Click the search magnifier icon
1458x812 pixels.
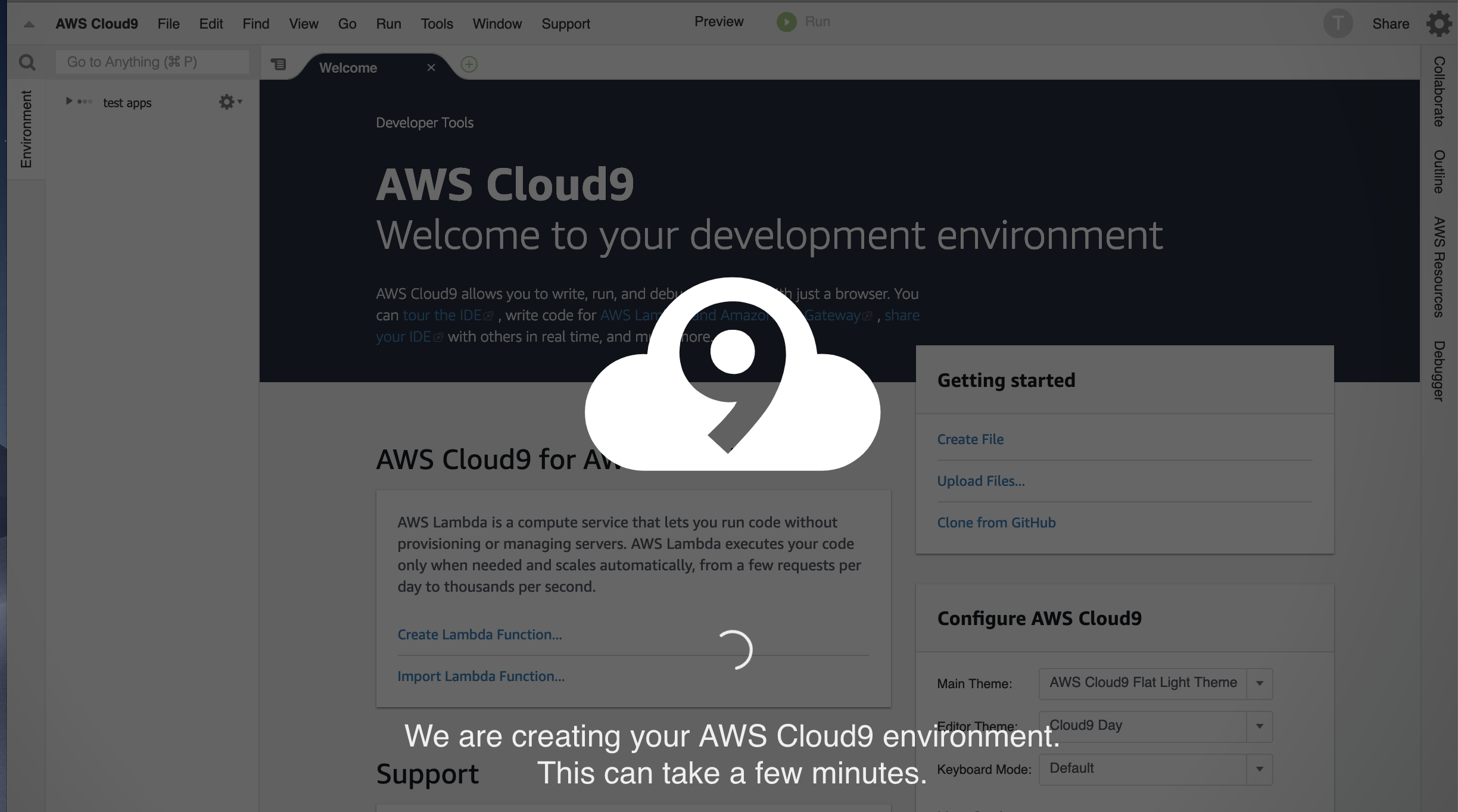coord(27,62)
